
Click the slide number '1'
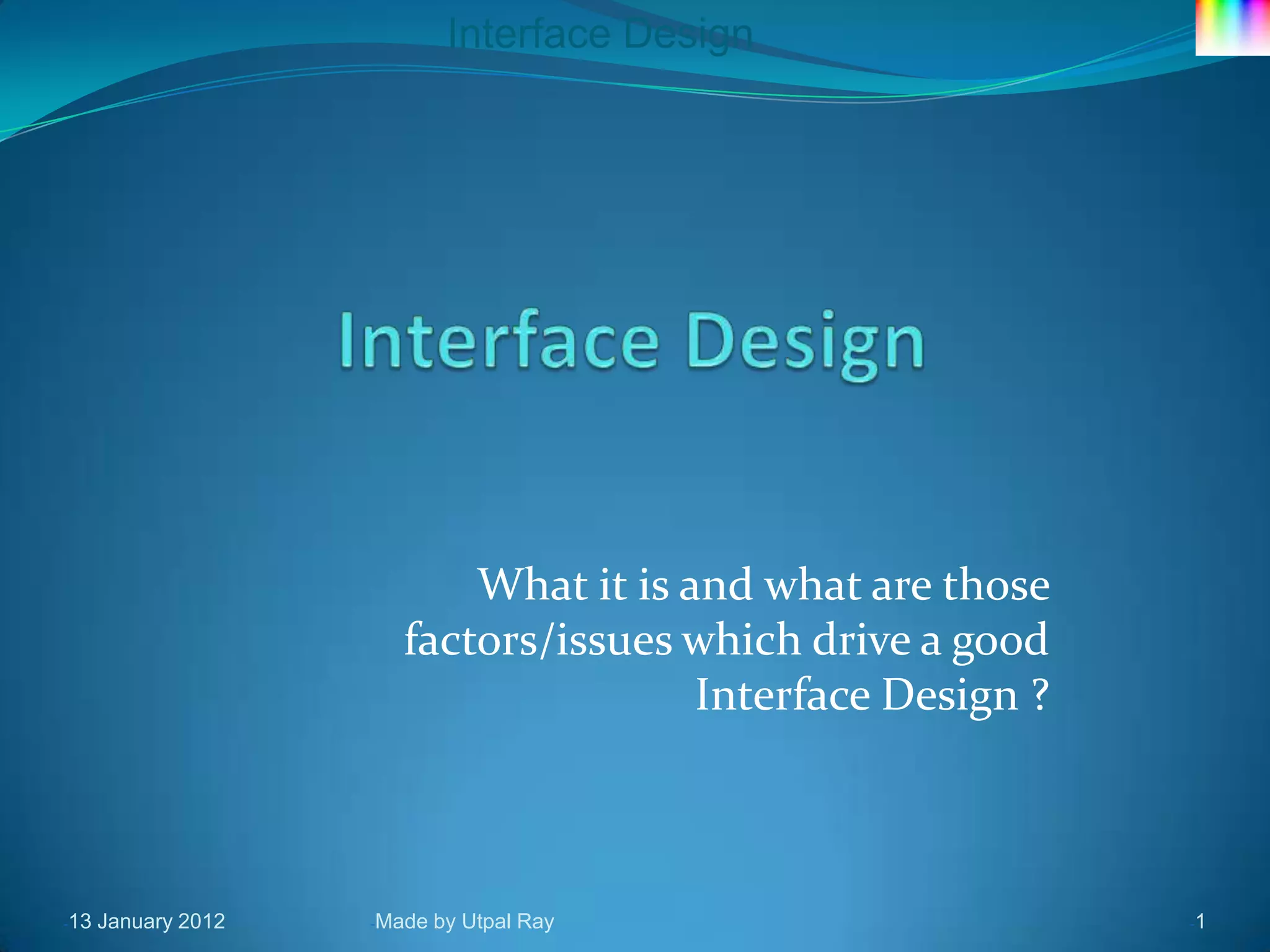(x=1200, y=921)
